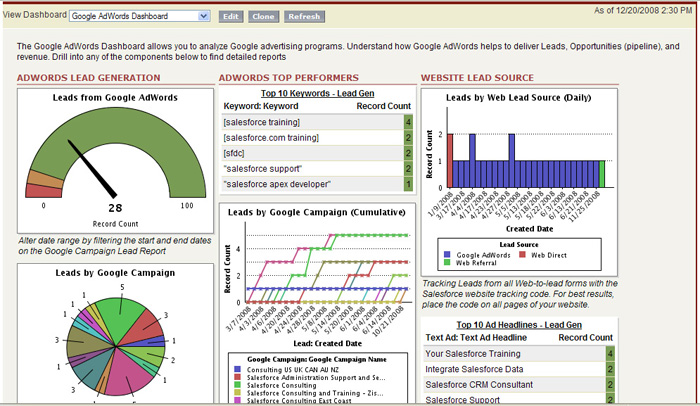The width and height of the screenshot is (700, 406).
Task: Click the Salesforce CRM Consultant headline row
Action: tap(519, 385)
